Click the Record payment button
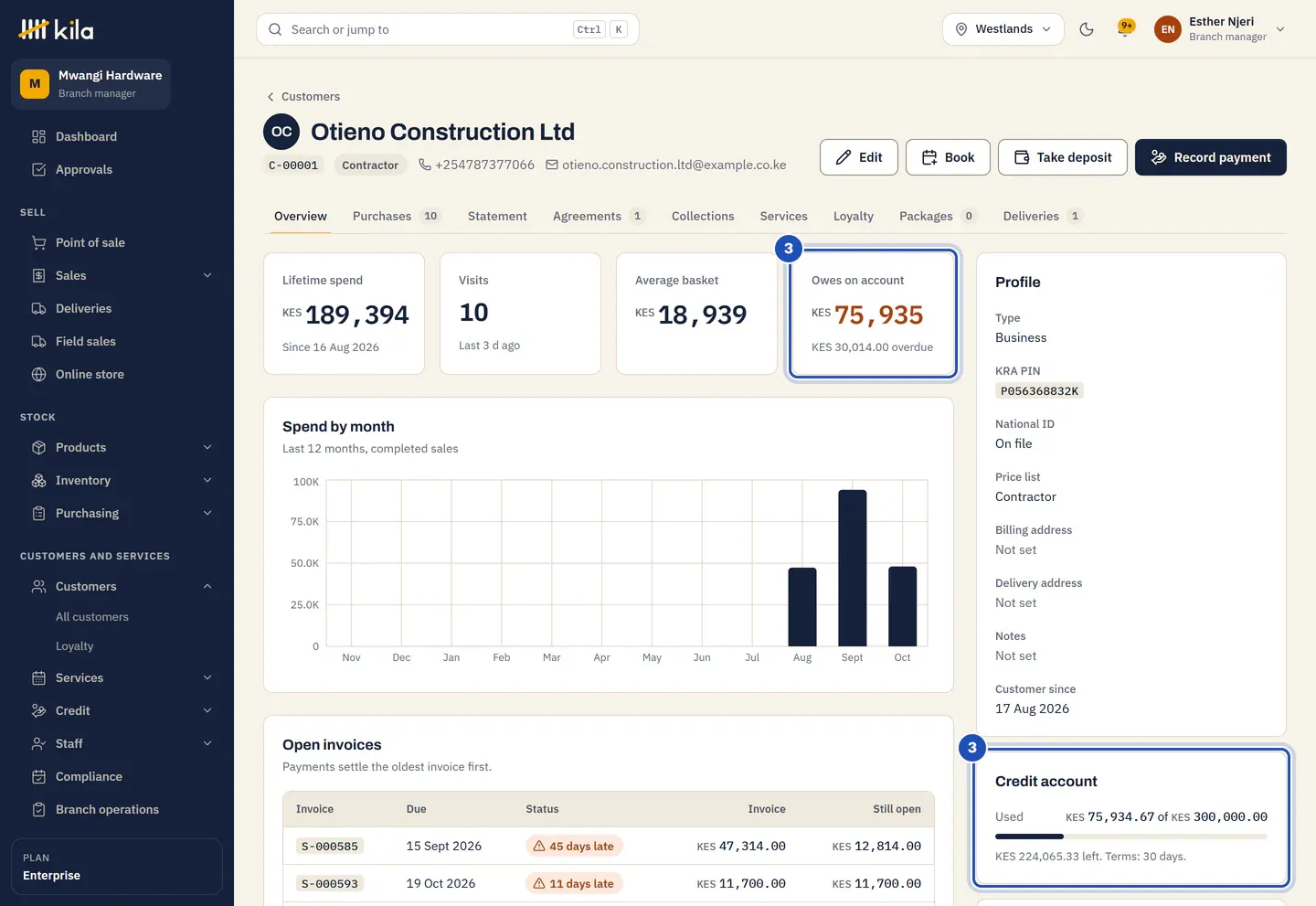This screenshot has width=1316, height=906. point(1211,157)
